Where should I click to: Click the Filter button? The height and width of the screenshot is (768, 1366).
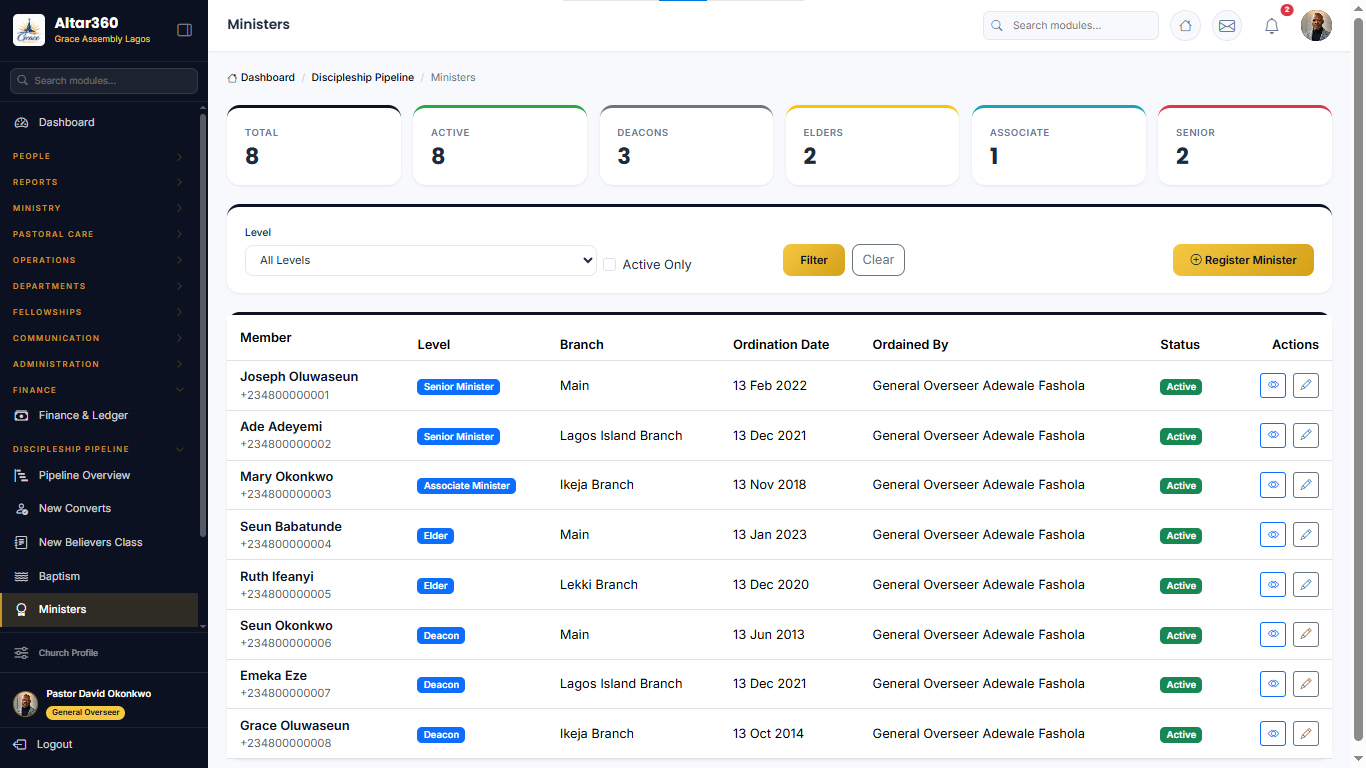pyautogui.click(x=814, y=260)
